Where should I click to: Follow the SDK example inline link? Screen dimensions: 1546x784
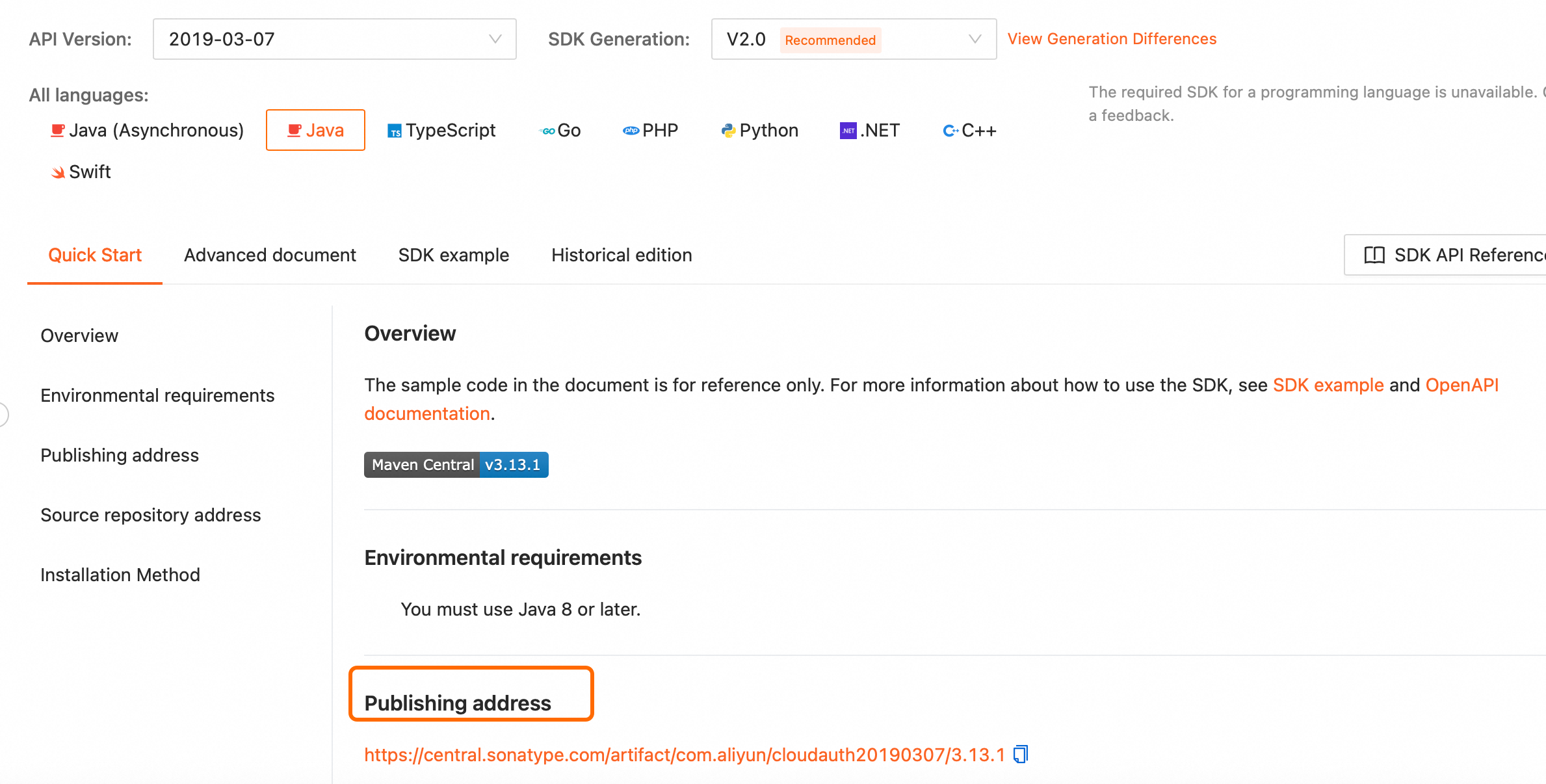(1328, 385)
